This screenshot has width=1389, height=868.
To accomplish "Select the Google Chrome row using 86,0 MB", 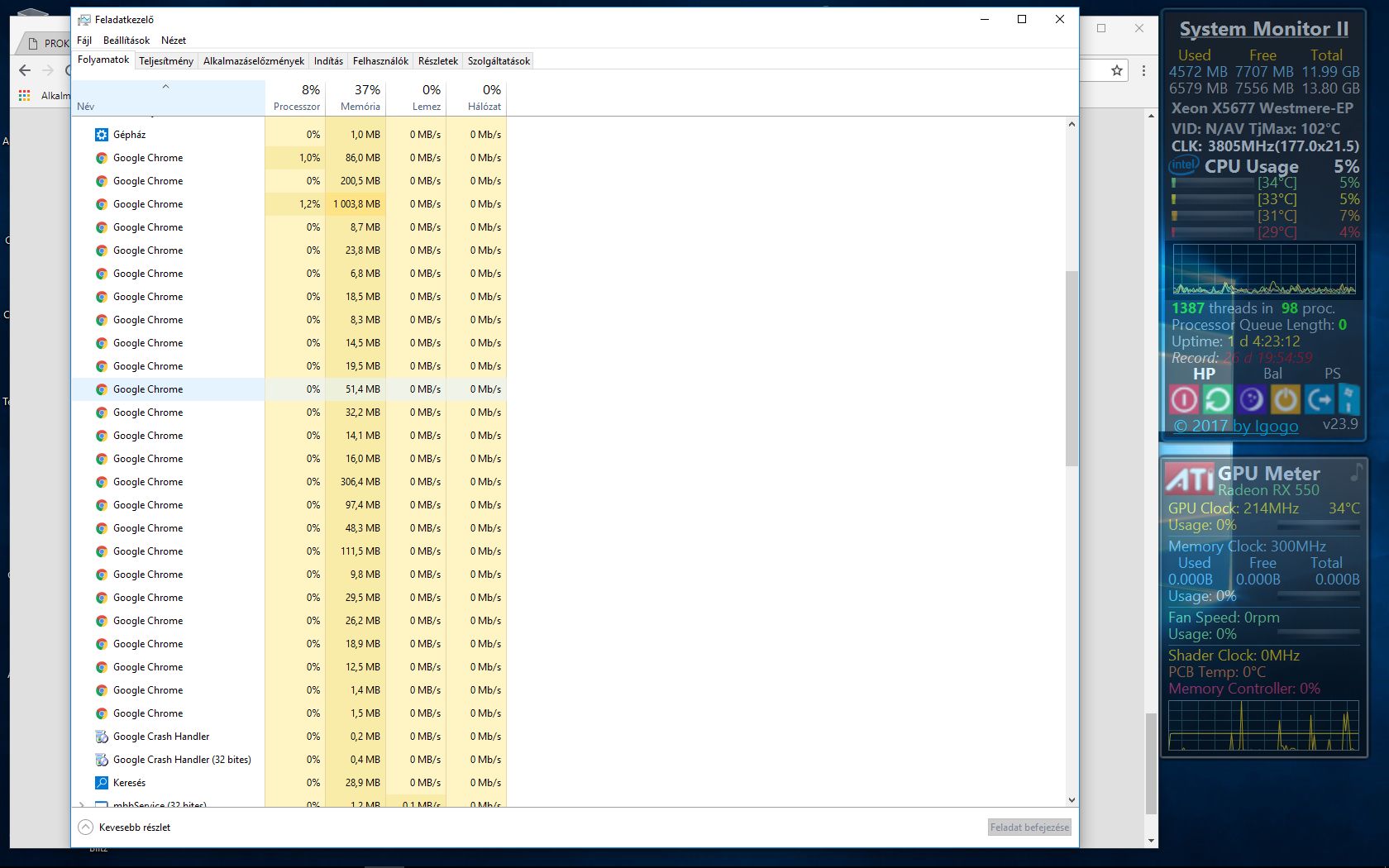I will 289,158.
